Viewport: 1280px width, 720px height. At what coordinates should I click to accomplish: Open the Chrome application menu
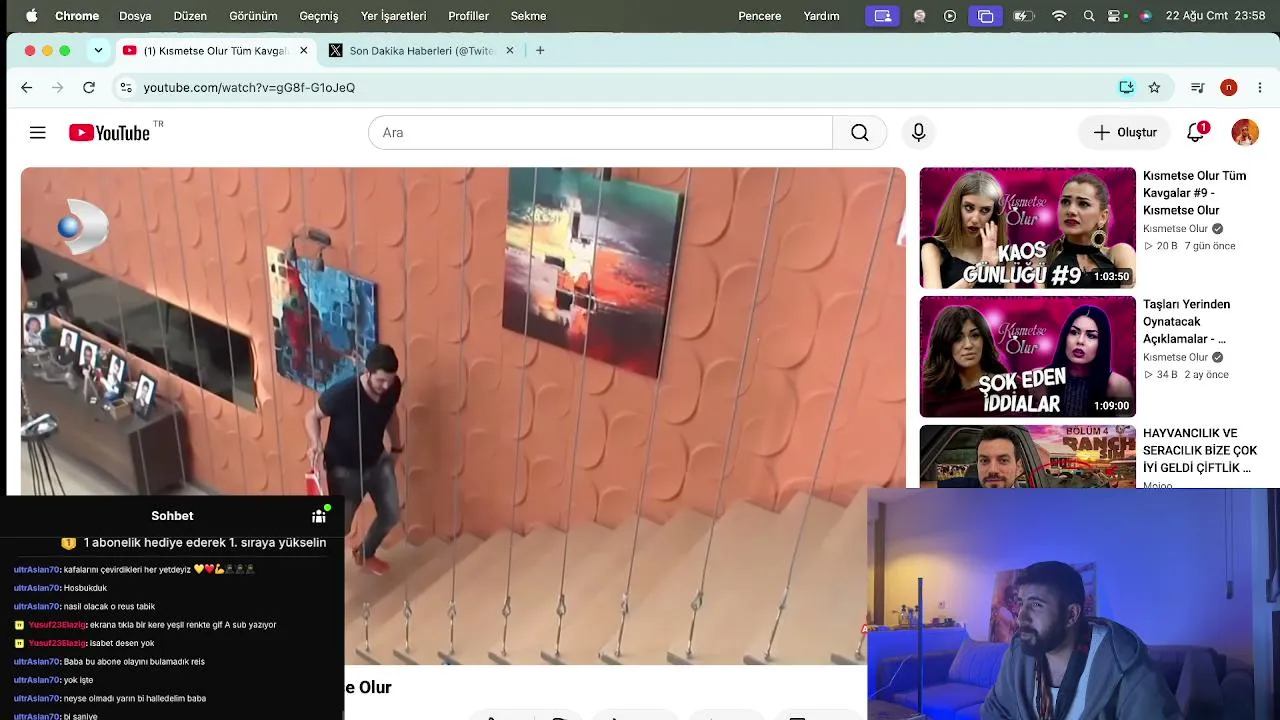[x=77, y=16]
